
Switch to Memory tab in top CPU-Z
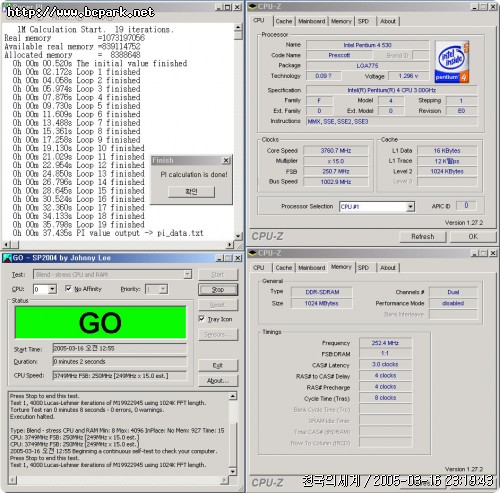(x=341, y=21)
